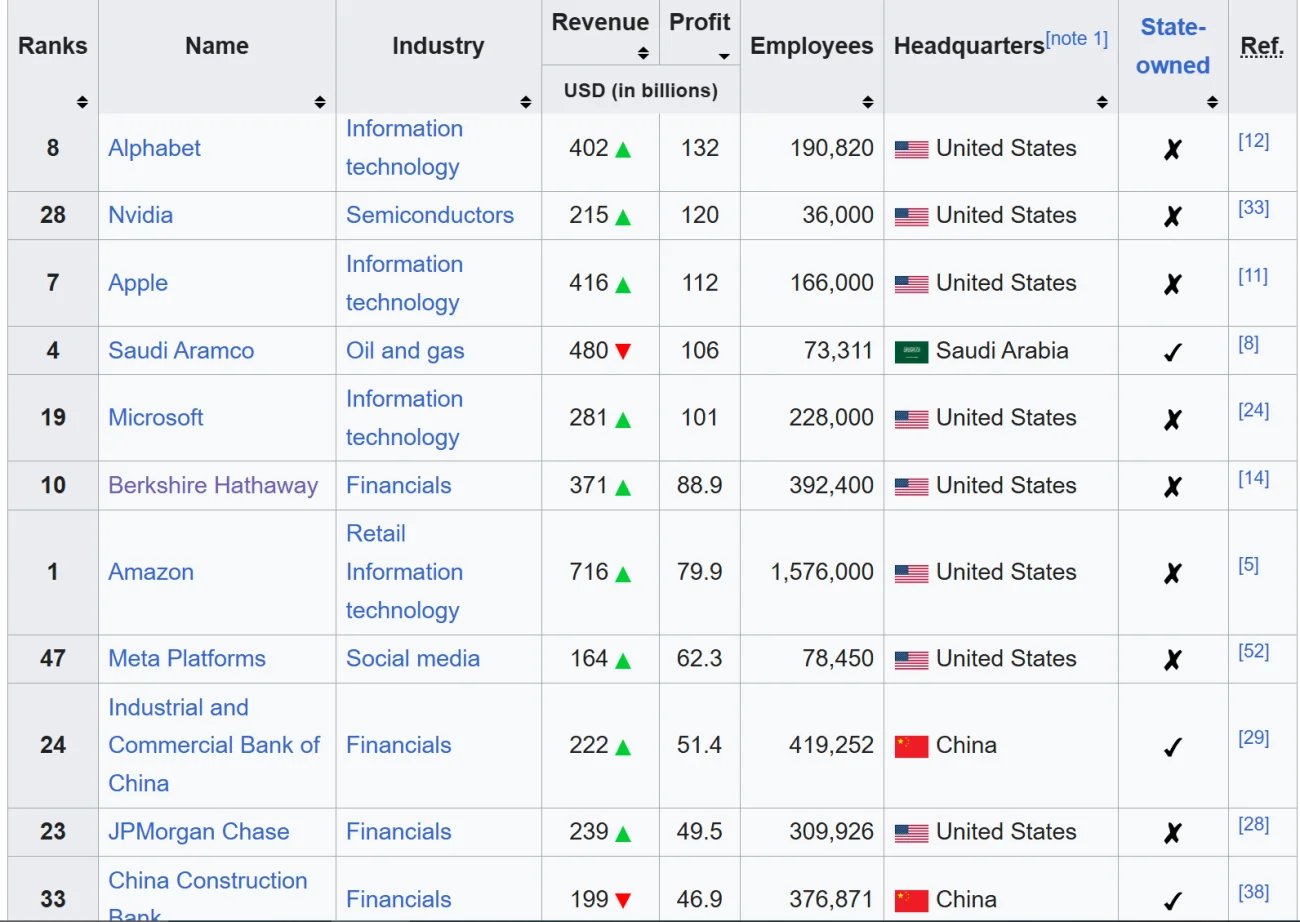Viewport: 1300px width, 922px height.
Task: Open the Saudi Aramco link
Action: coord(181,350)
